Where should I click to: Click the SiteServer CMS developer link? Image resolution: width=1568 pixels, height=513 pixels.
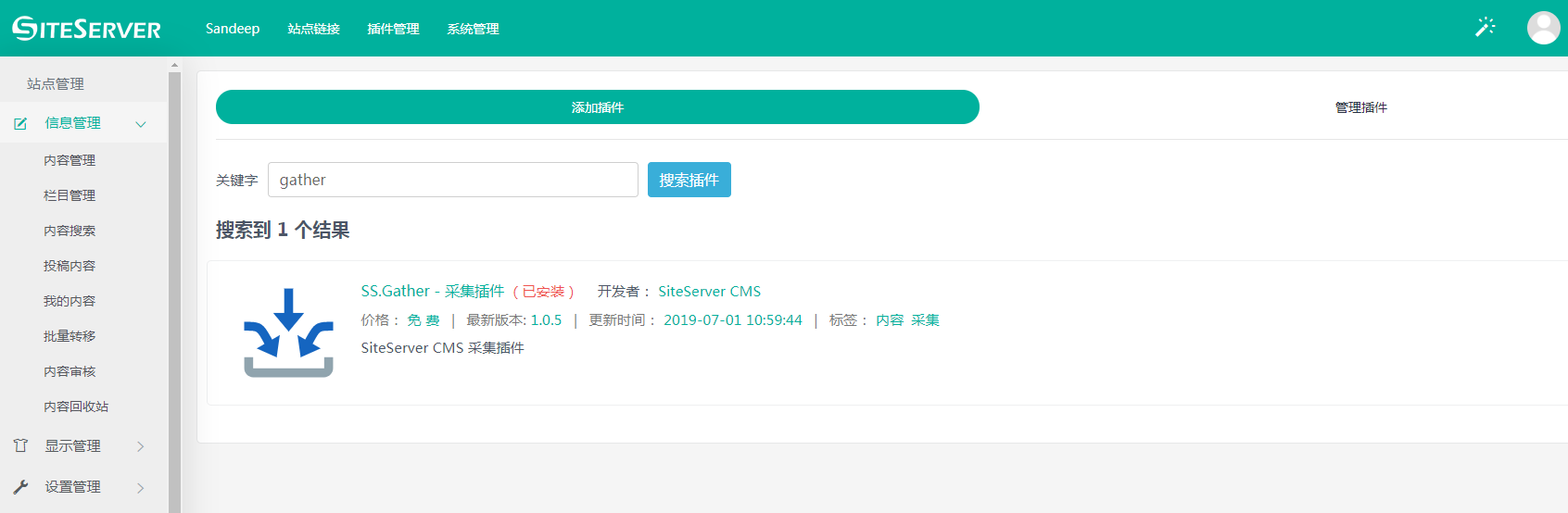(x=709, y=292)
